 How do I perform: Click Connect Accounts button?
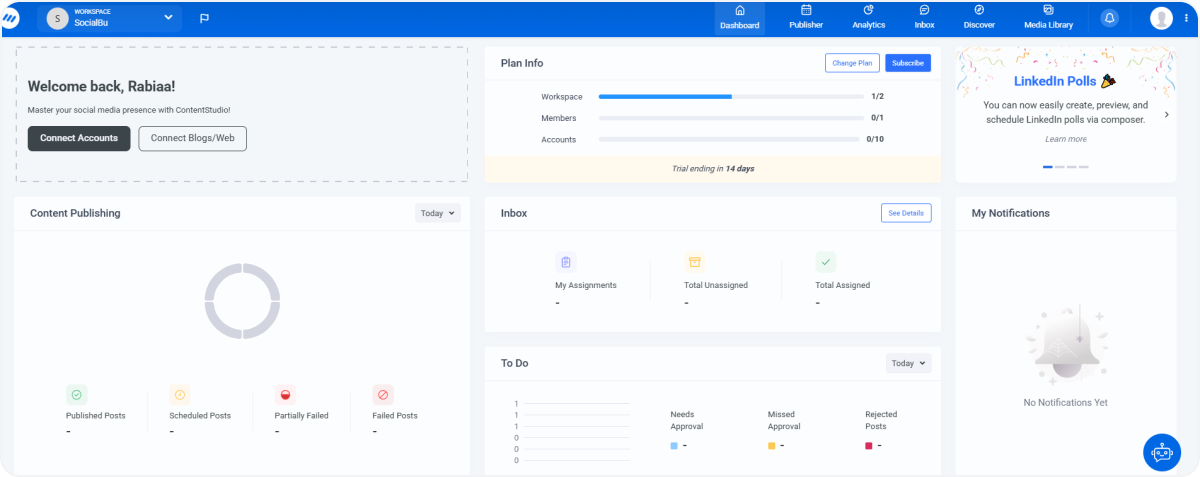[x=79, y=138]
